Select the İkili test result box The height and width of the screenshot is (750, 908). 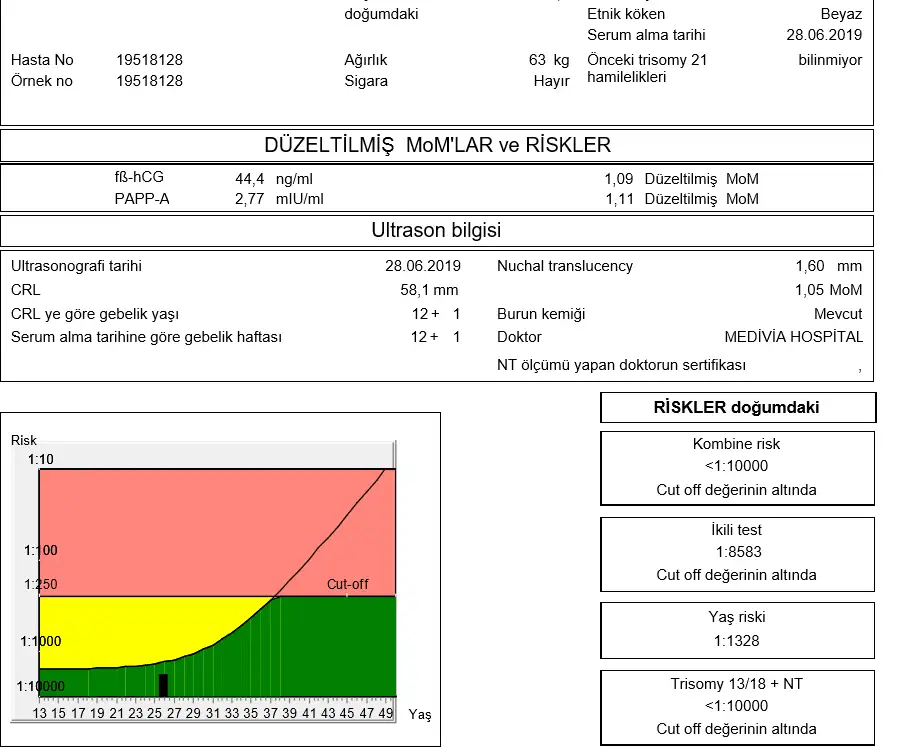737,552
